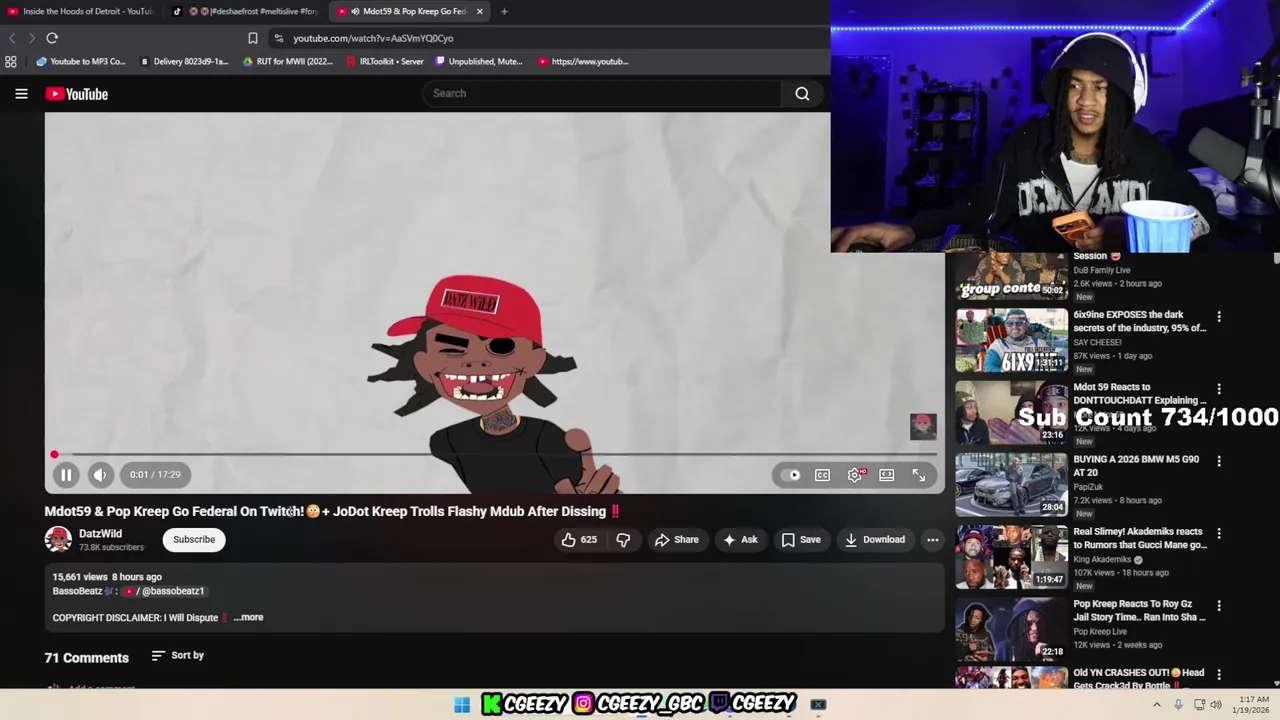
Task: Like the video with 625 likes
Action: pos(579,540)
